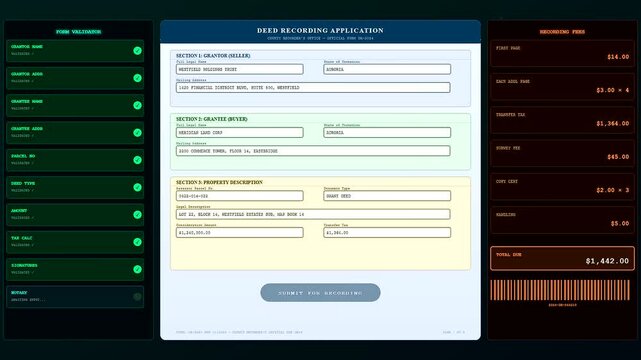Click the First Page fee $14.00
641x360 pixels.
tap(618, 57)
